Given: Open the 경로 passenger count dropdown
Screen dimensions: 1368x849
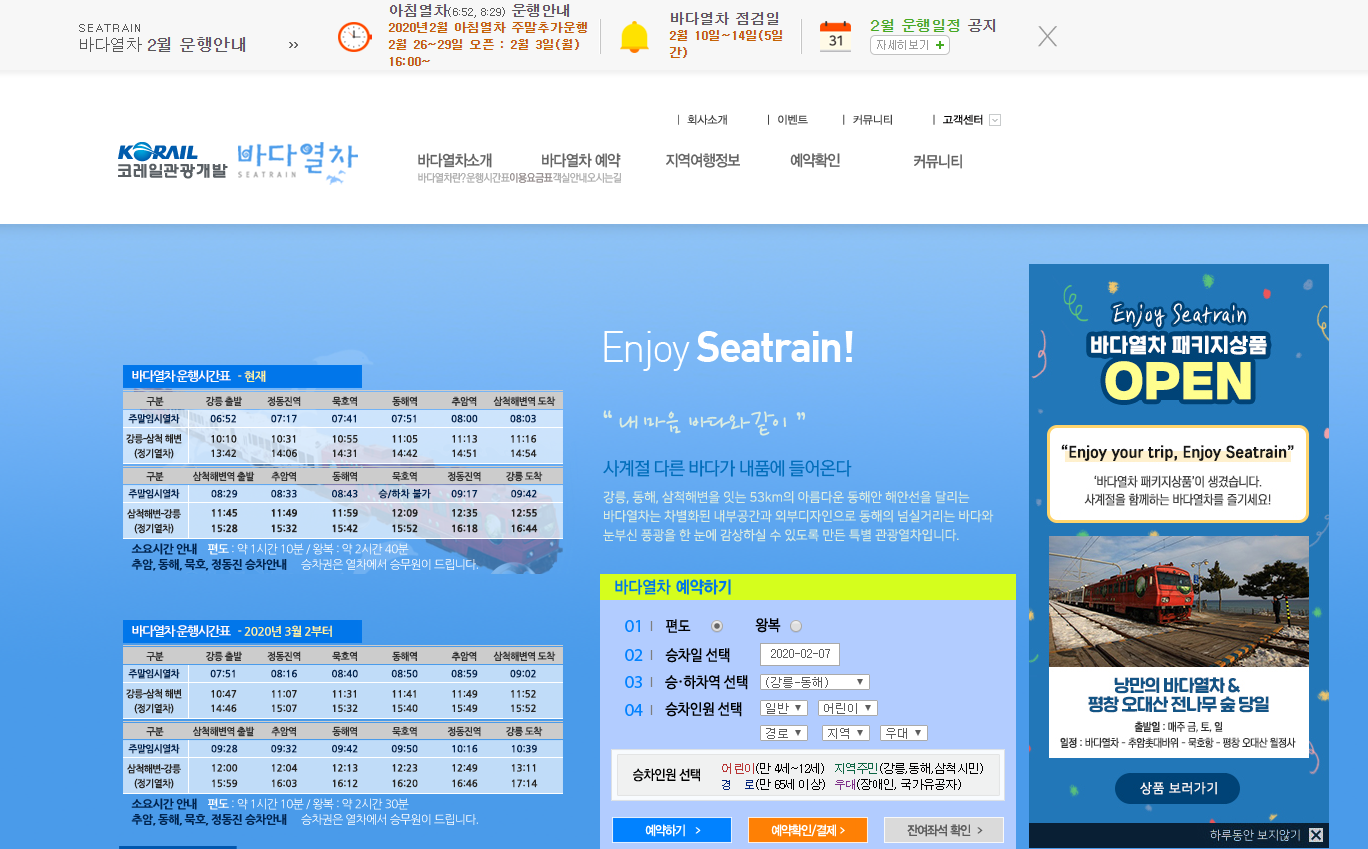Looking at the screenshot, I should click(784, 733).
